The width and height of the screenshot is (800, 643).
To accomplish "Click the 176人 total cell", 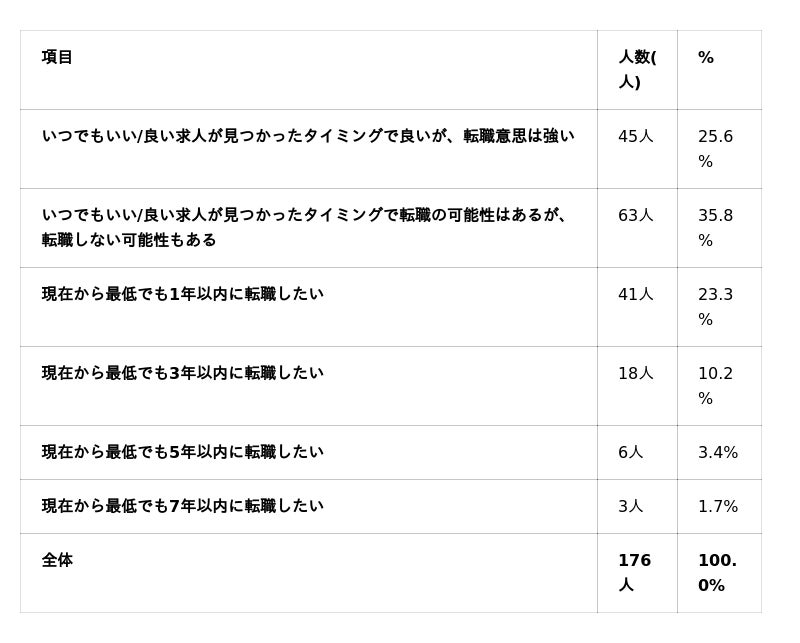I will tap(634, 572).
